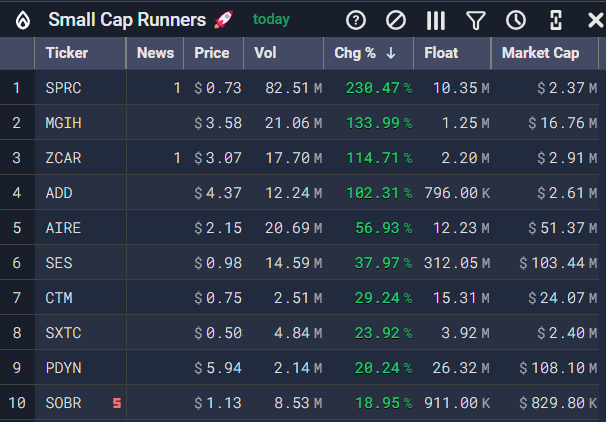Viewport: 606px width, 422px height.
Task: Click the price $ 4.37 cell
Action: click(218, 193)
